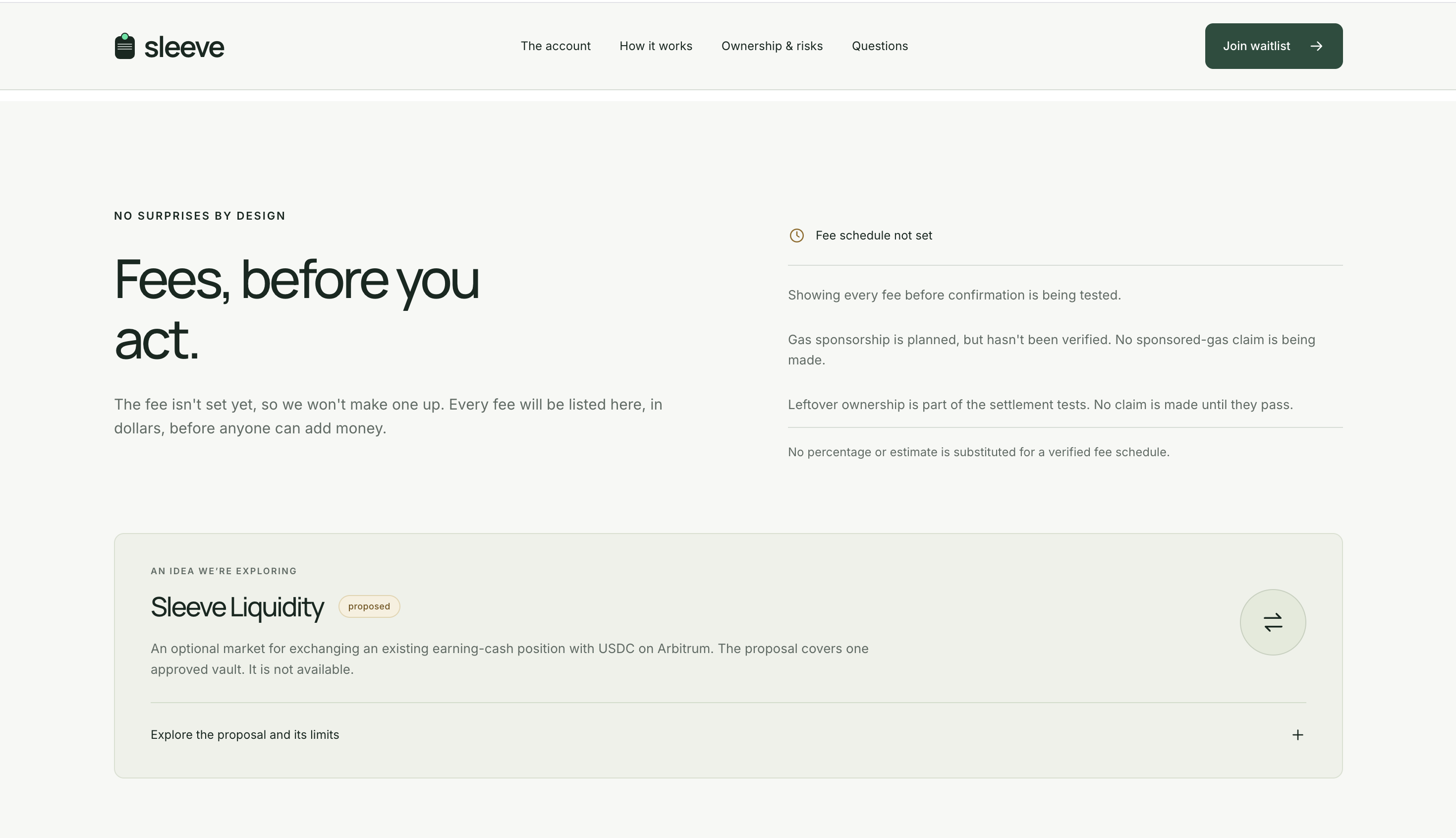Click the No percentage or estimate footnote
Image resolution: width=1456 pixels, height=838 pixels.
[x=979, y=452]
